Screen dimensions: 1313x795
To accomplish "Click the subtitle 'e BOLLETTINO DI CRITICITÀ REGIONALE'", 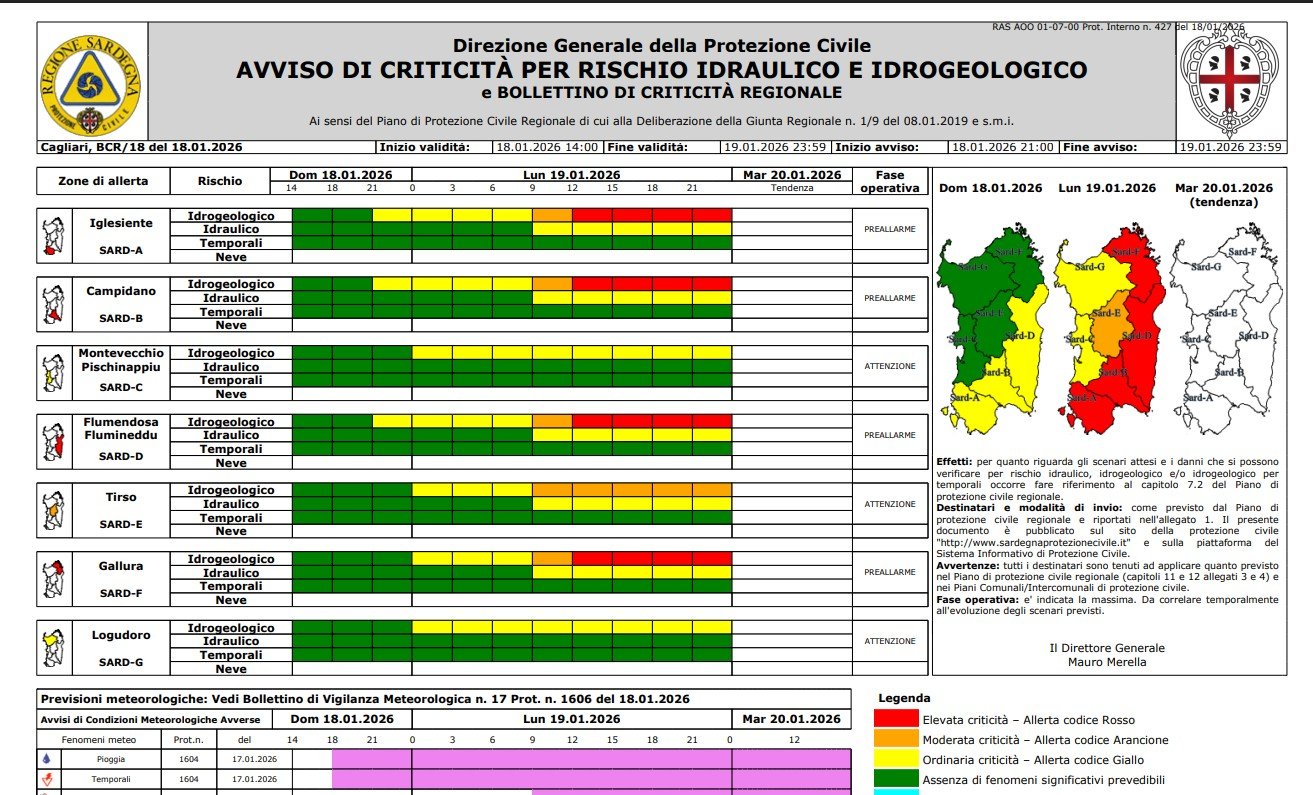I will pos(661,93).
